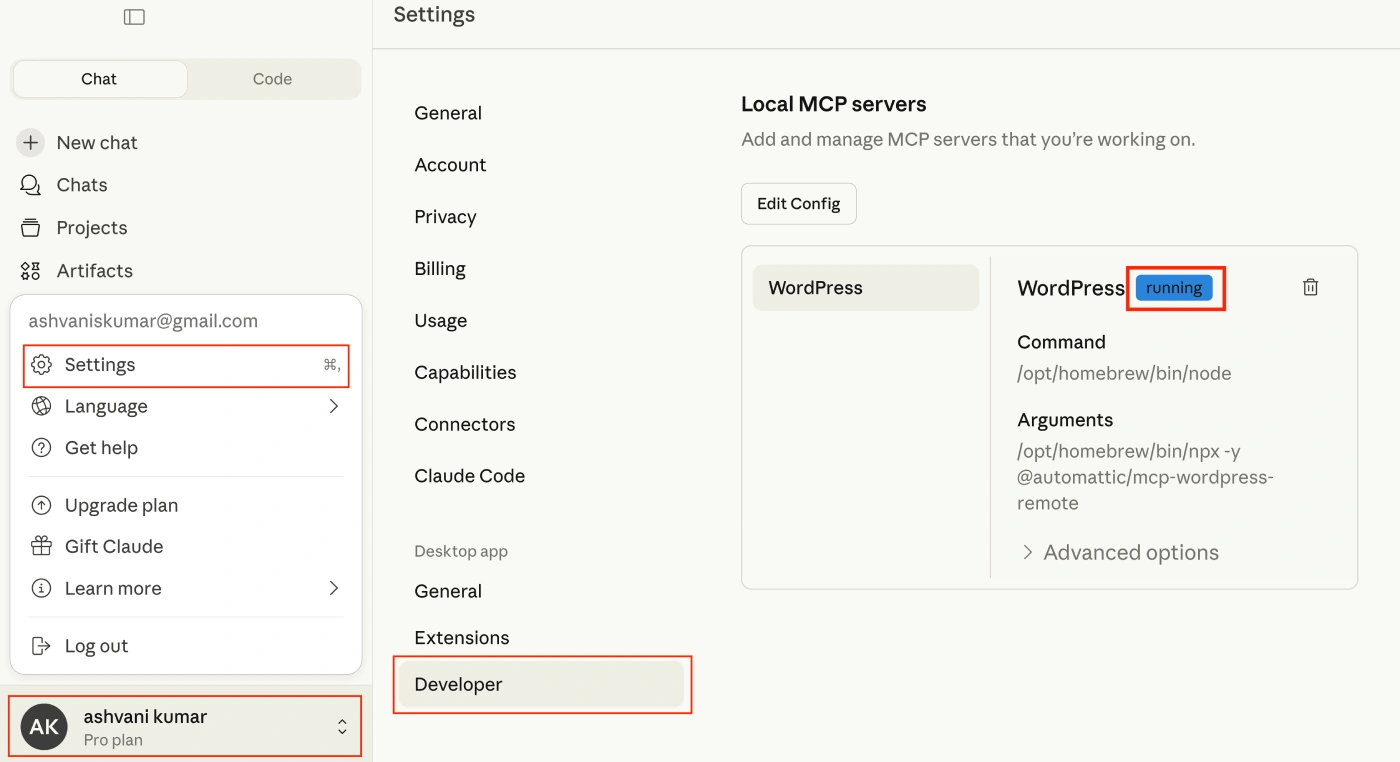Open Settings from account menu
This screenshot has height=762, width=1400.
pos(186,365)
